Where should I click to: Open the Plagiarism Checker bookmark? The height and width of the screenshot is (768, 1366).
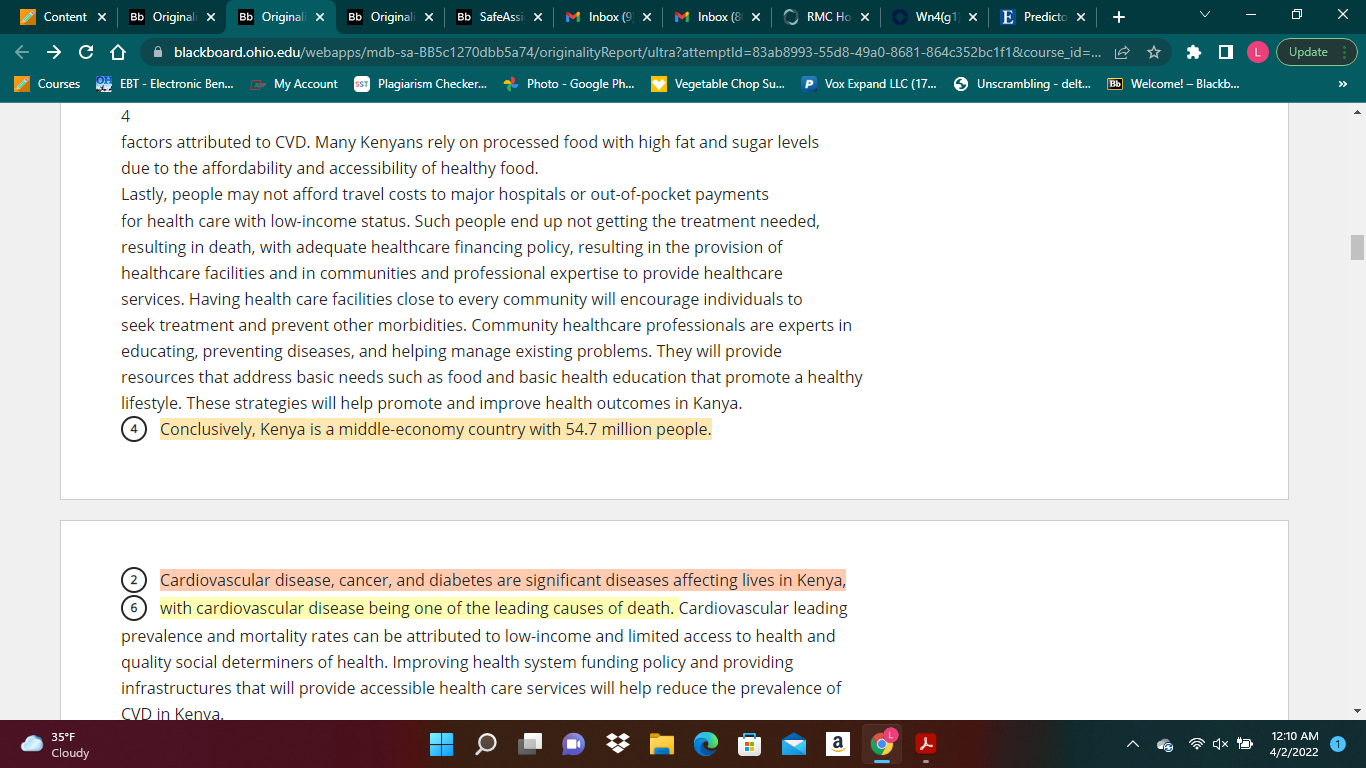coord(421,84)
